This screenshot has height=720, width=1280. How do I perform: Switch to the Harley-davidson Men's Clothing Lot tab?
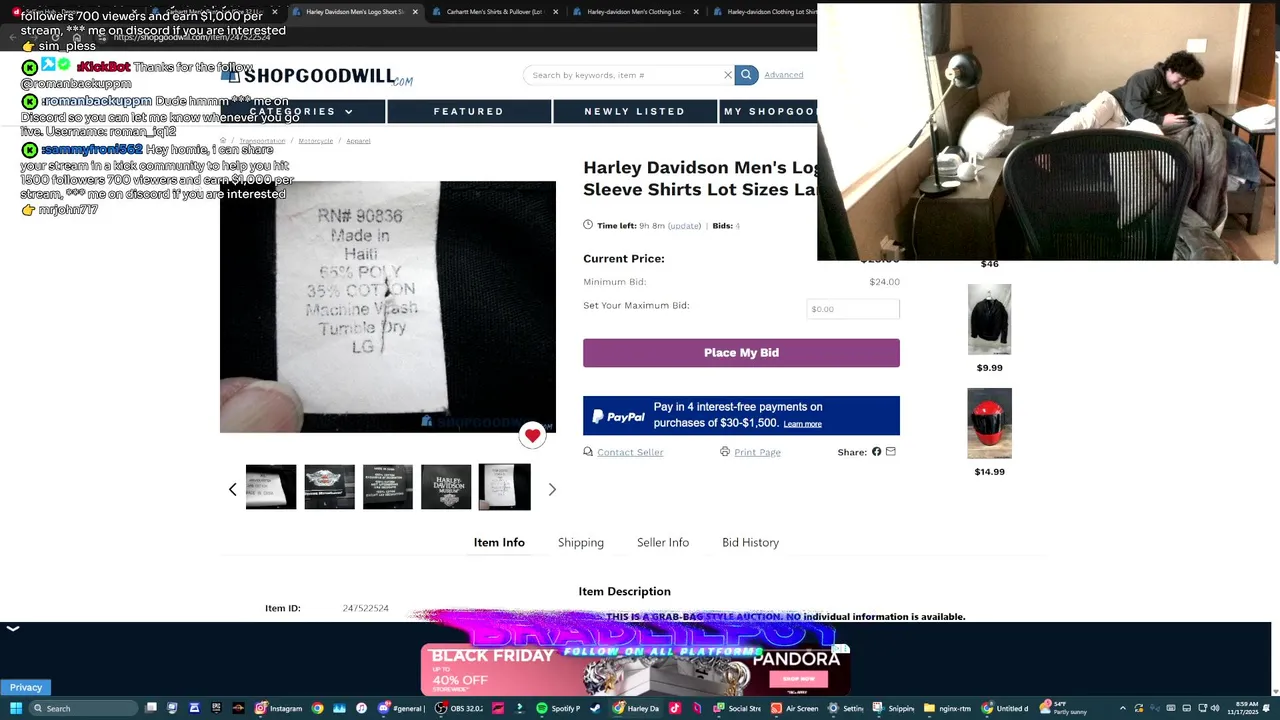pos(634,12)
